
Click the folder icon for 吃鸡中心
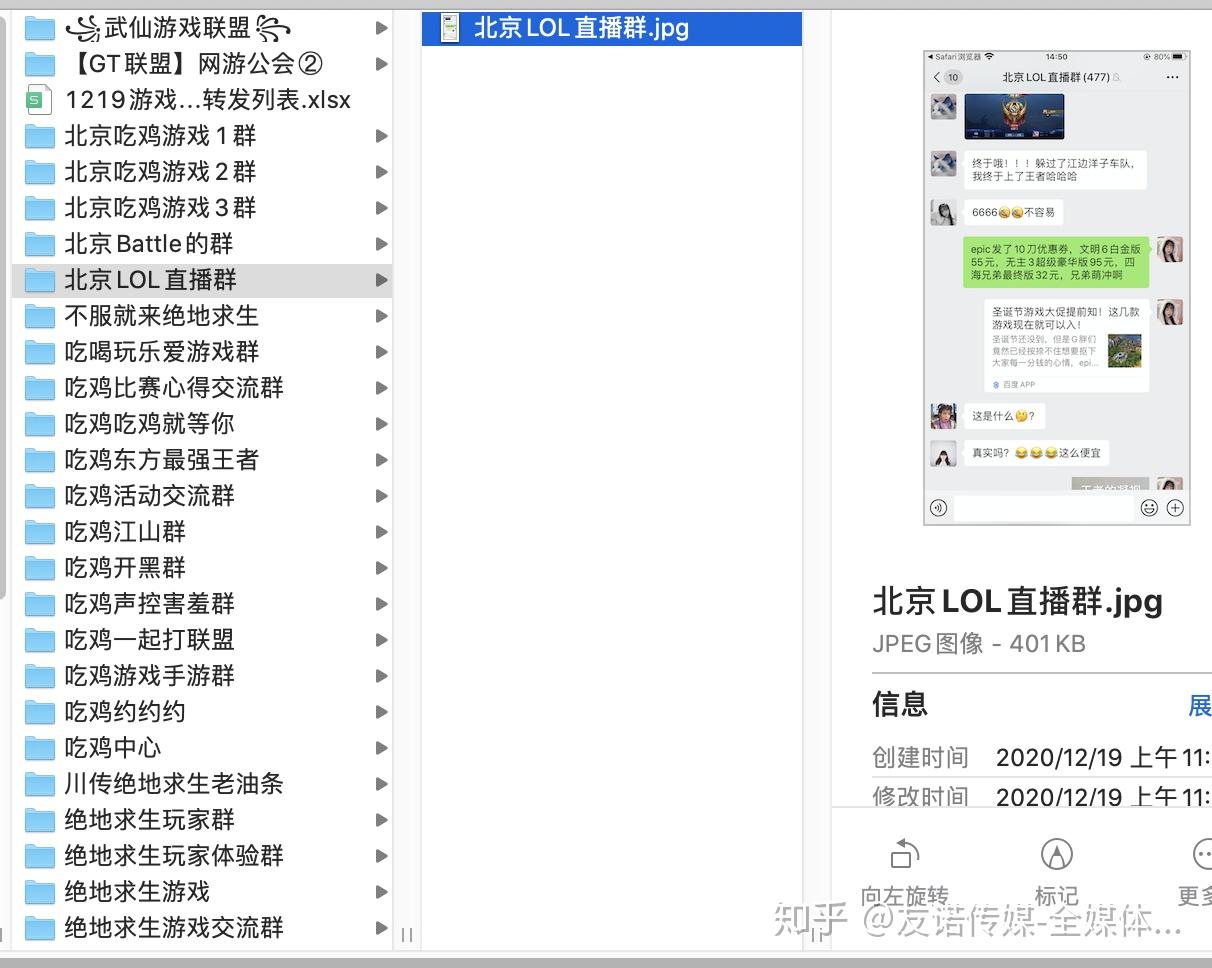click(39, 748)
